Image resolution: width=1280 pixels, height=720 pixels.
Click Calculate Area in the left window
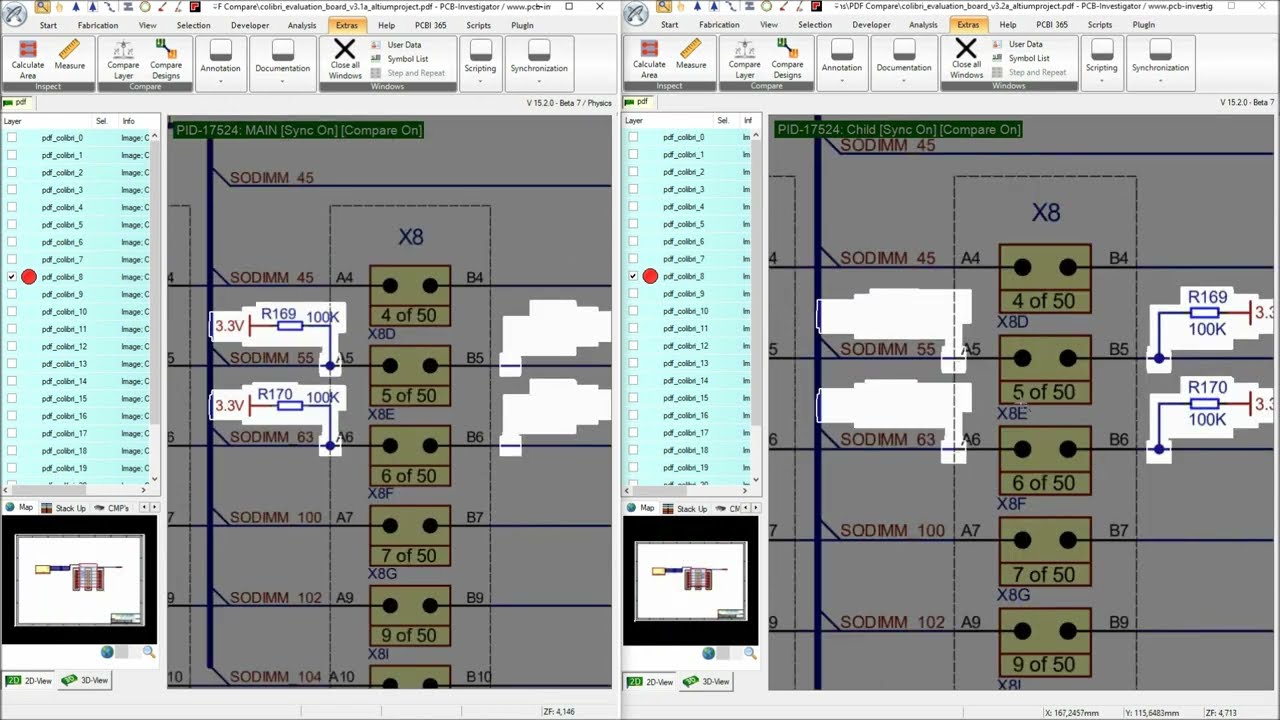click(x=28, y=60)
